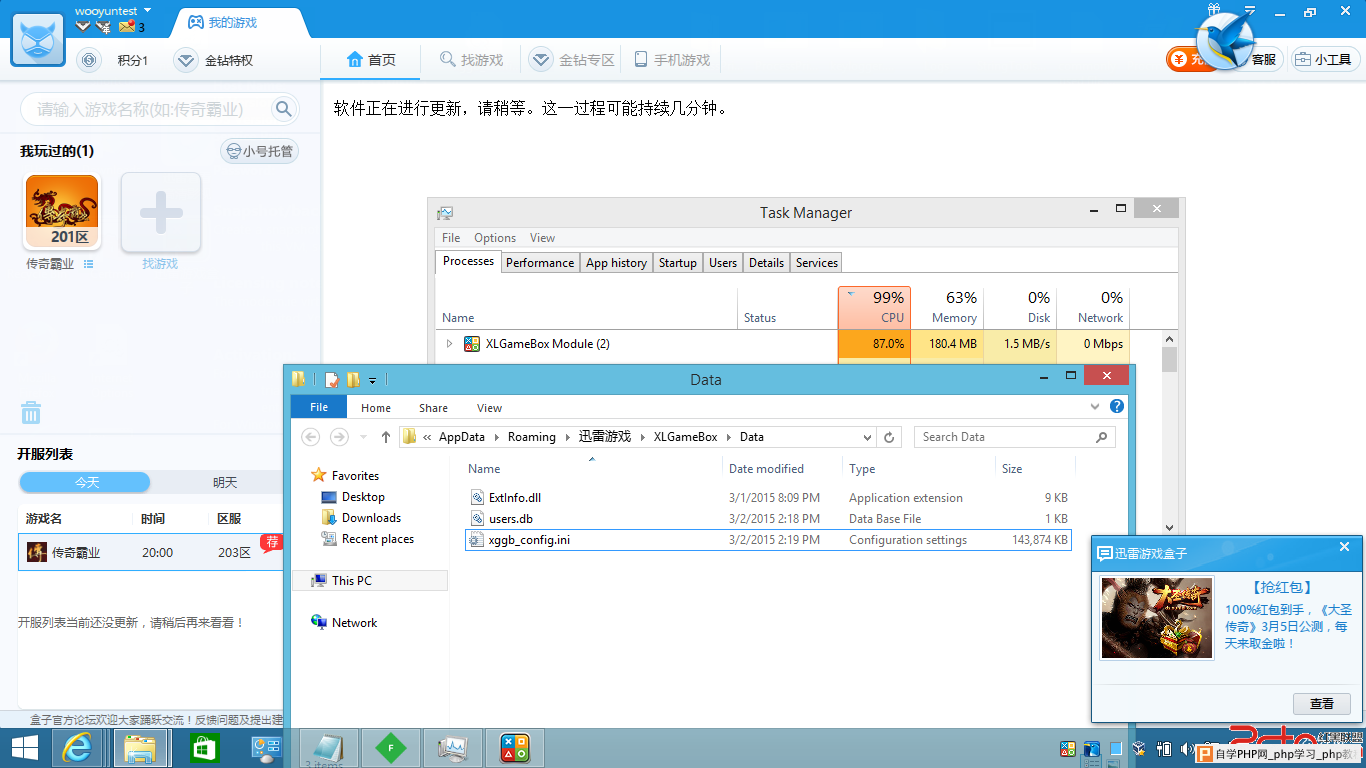The height and width of the screenshot is (768, 1366).
Task: Click the gift icon in title bar
Action: 1214,10
